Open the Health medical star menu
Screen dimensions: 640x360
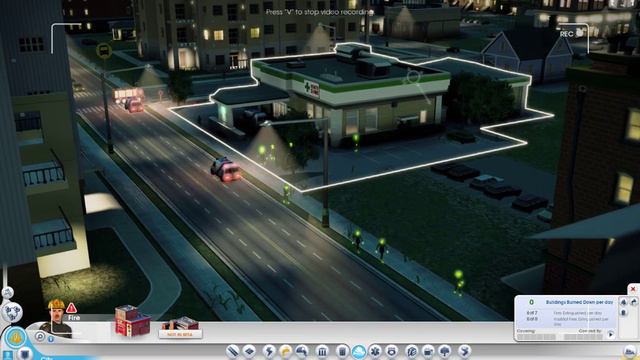(375, 351)
